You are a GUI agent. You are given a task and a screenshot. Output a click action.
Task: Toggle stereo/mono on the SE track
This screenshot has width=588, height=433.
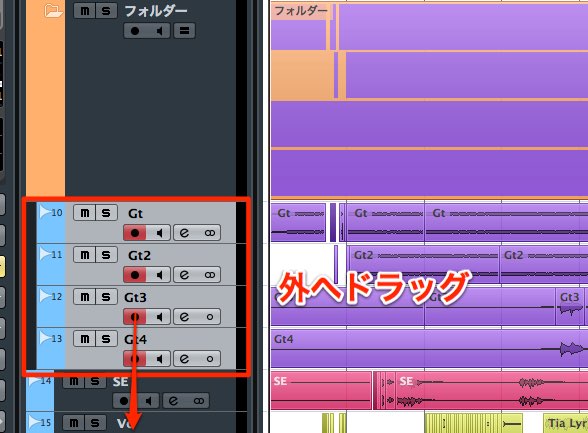pos(198,401)
